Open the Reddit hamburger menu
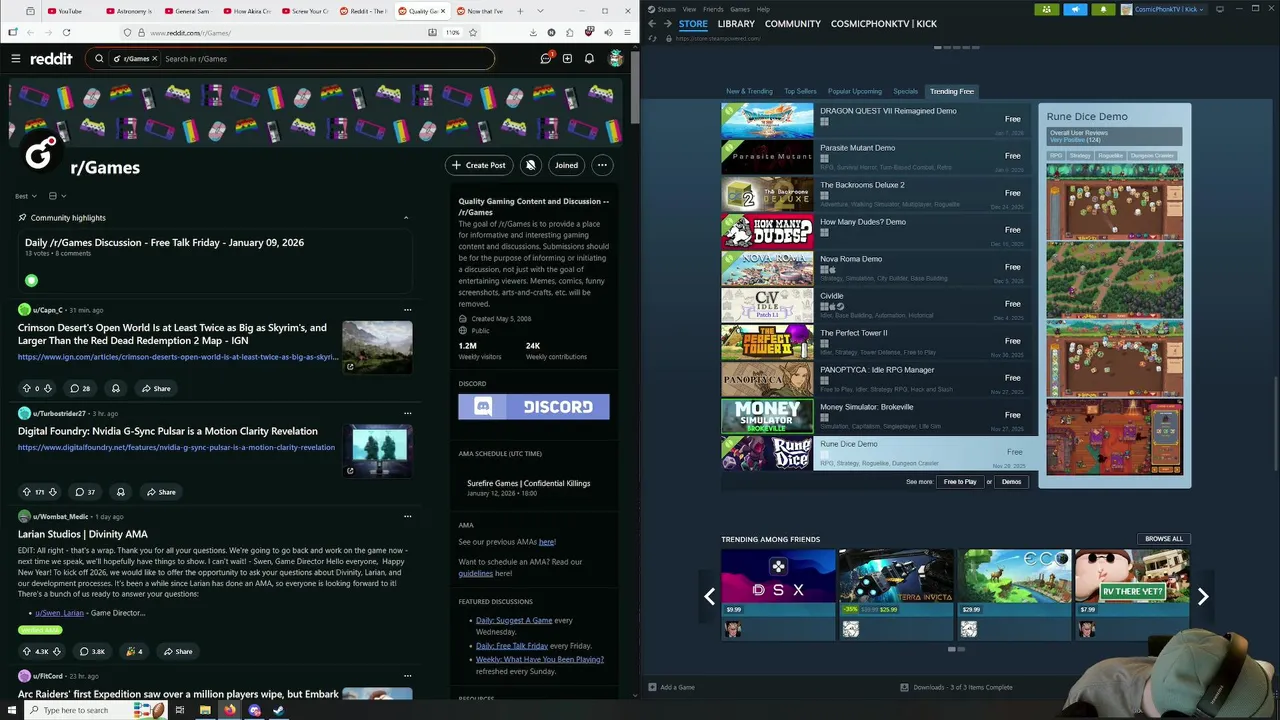The image size is (1280, 720). pyautogui.click(x=15, y=59)
